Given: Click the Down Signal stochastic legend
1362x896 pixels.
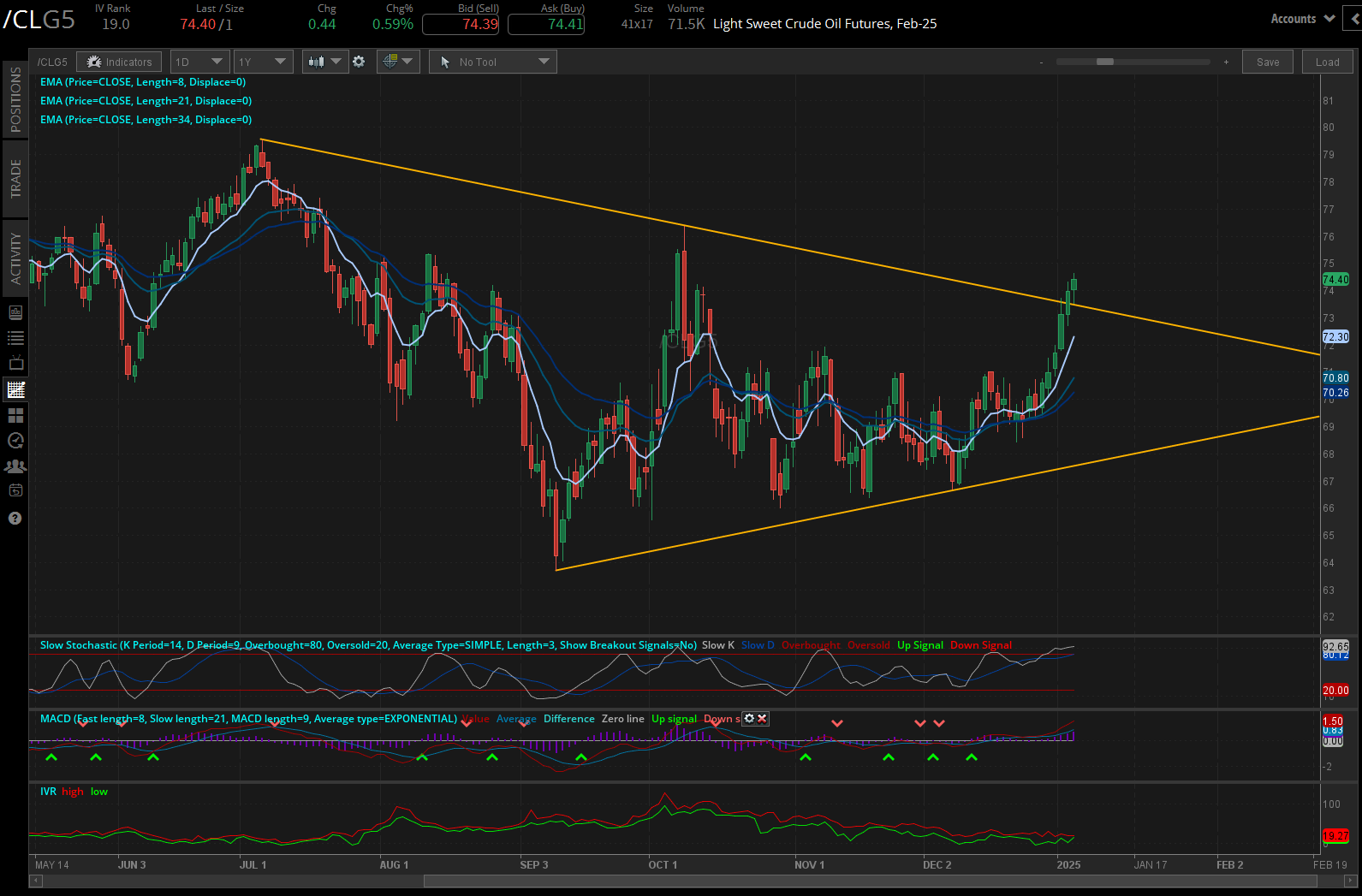Looking at the screenshot, I should pos(981,645).
